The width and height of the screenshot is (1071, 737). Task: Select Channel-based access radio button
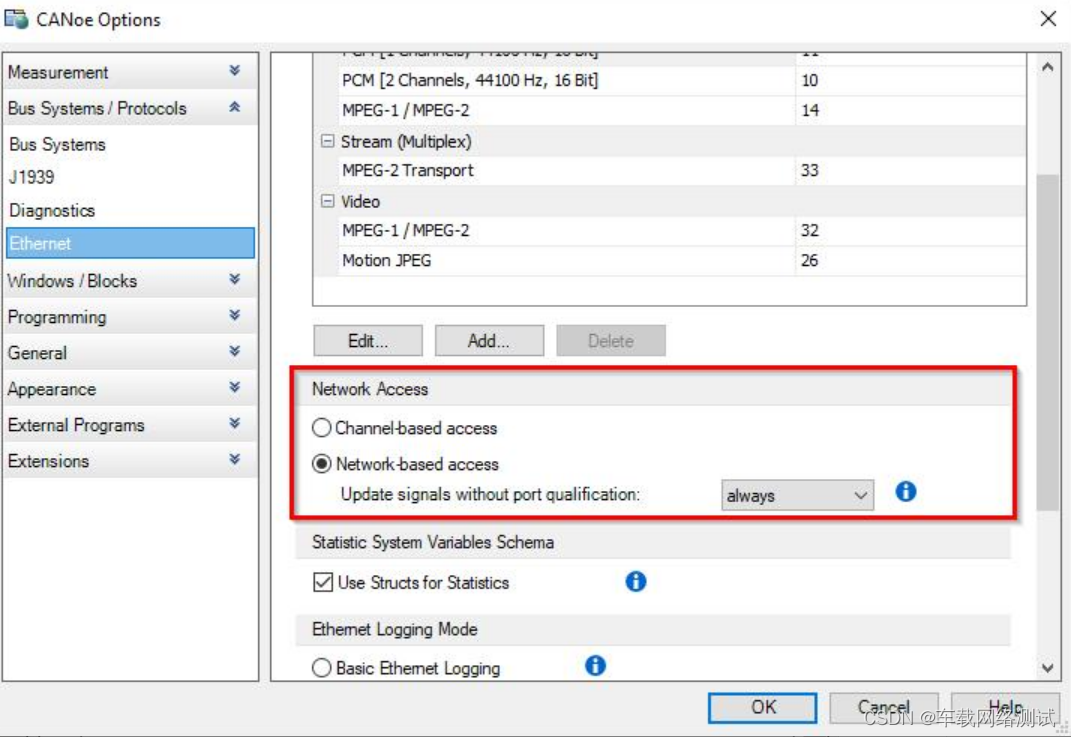pyautogui.click(x=321, y=428)
